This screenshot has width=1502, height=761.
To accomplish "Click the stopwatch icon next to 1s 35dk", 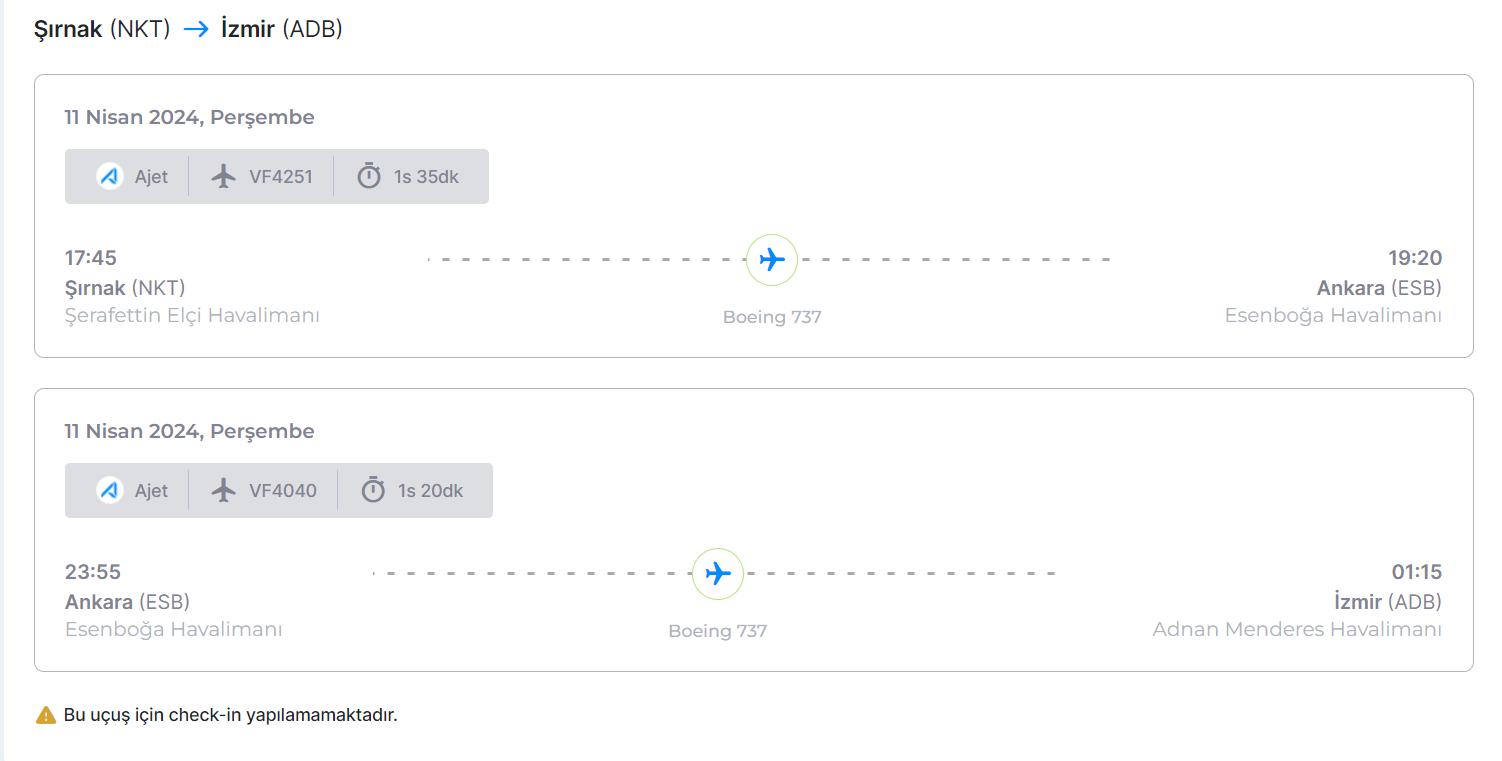I will click(x=369, y=177).
